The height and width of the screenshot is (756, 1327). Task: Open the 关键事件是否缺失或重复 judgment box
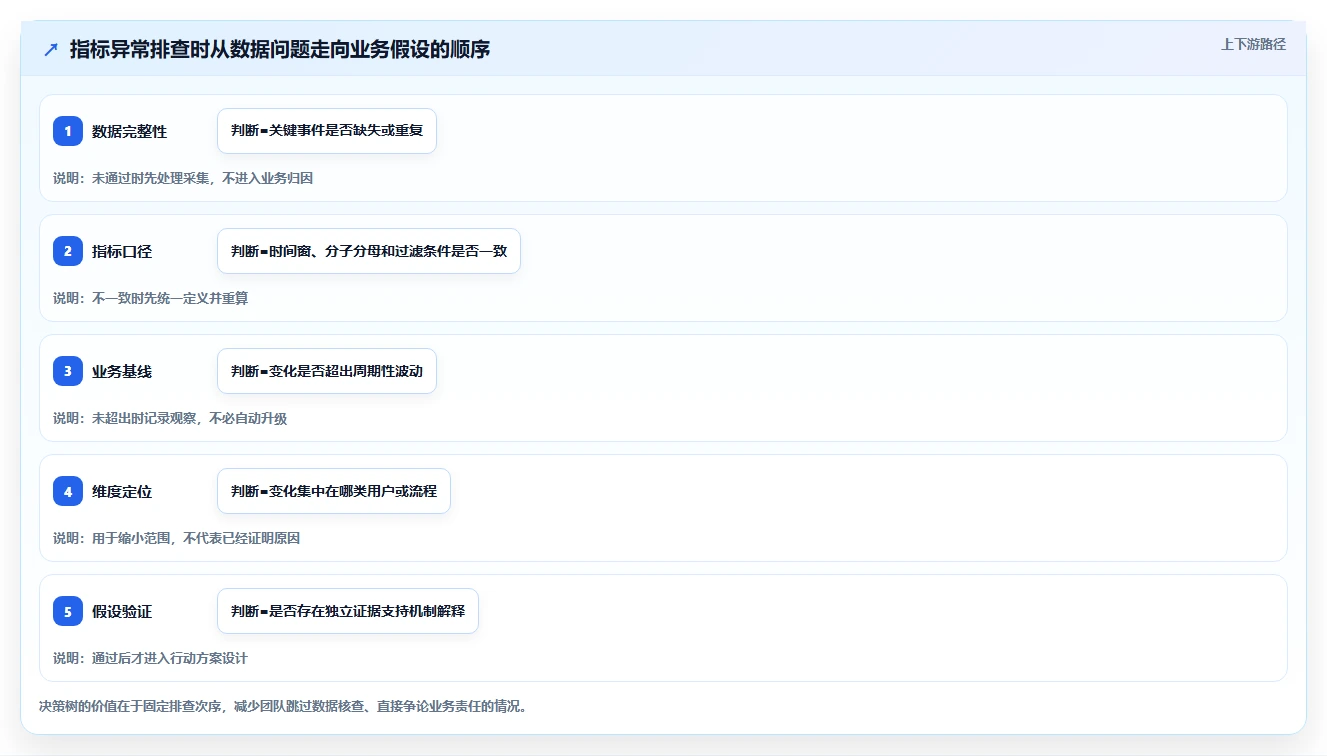click(x=327, y=131)
